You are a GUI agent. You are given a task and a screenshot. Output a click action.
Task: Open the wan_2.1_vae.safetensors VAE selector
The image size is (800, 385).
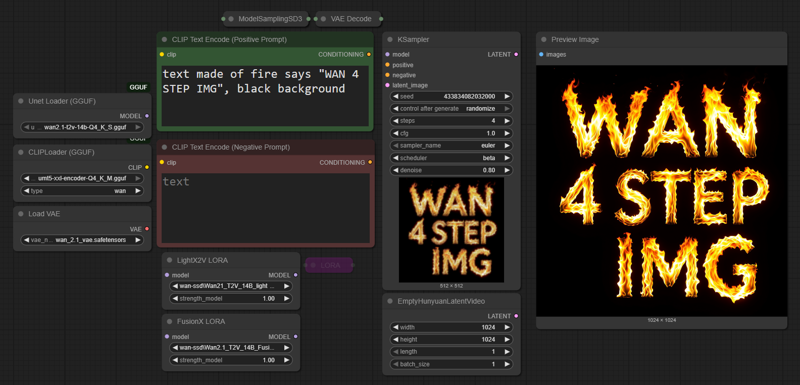click(82, 240)
